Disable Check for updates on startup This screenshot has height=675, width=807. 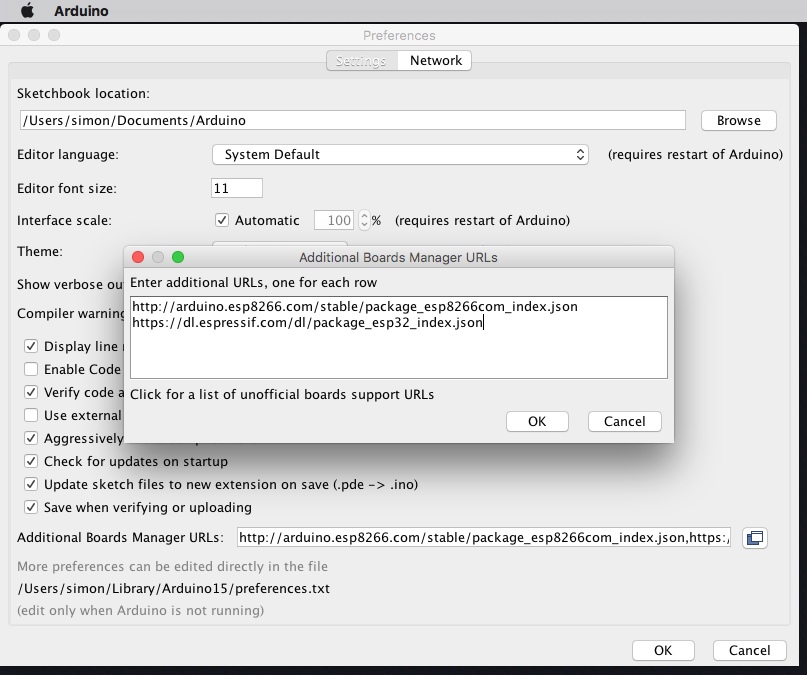tap(31, 461)
